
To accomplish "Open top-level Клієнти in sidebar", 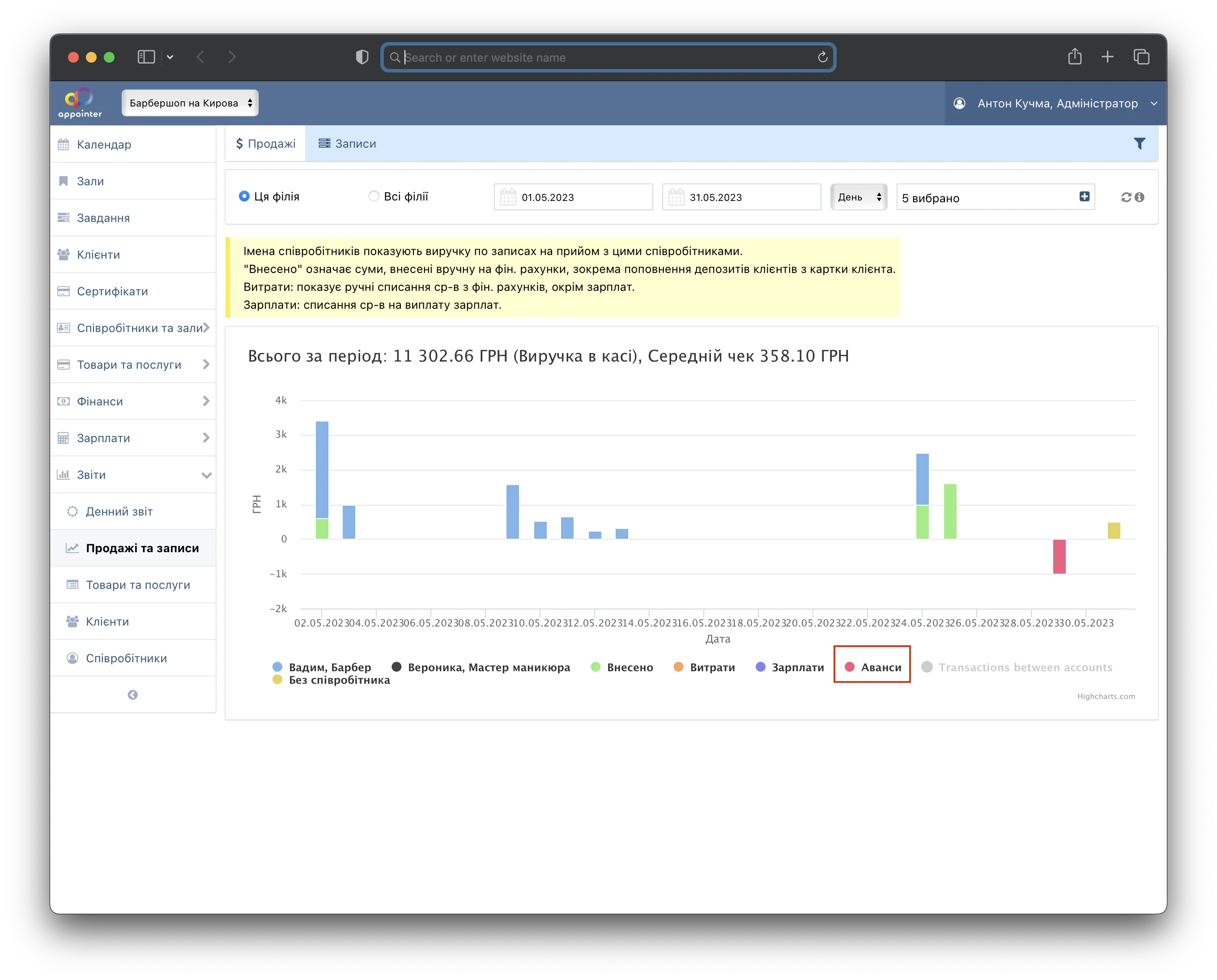I will pos(133,255).
